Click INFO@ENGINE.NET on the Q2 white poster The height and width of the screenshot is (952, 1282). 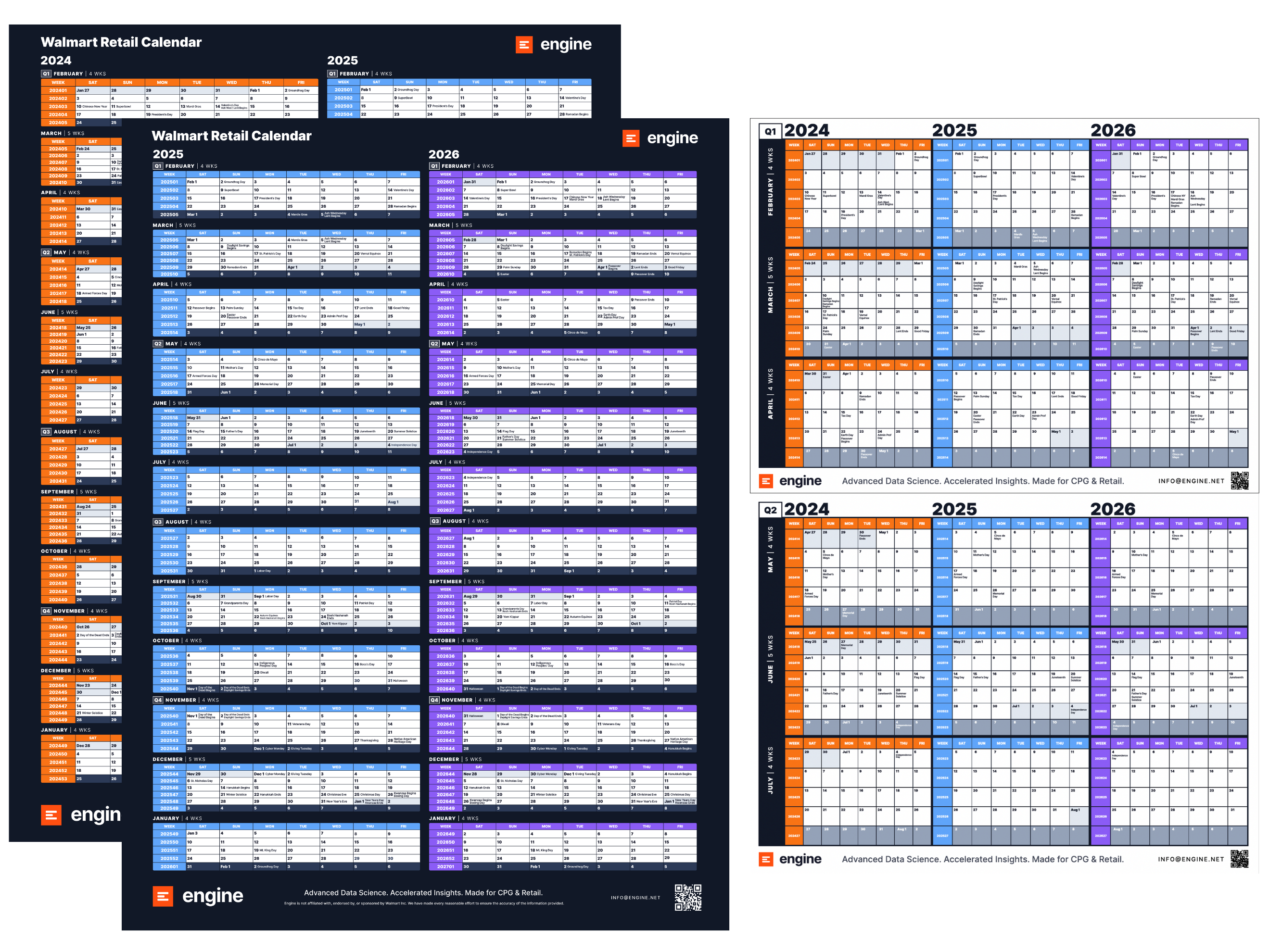[1191, 859]
